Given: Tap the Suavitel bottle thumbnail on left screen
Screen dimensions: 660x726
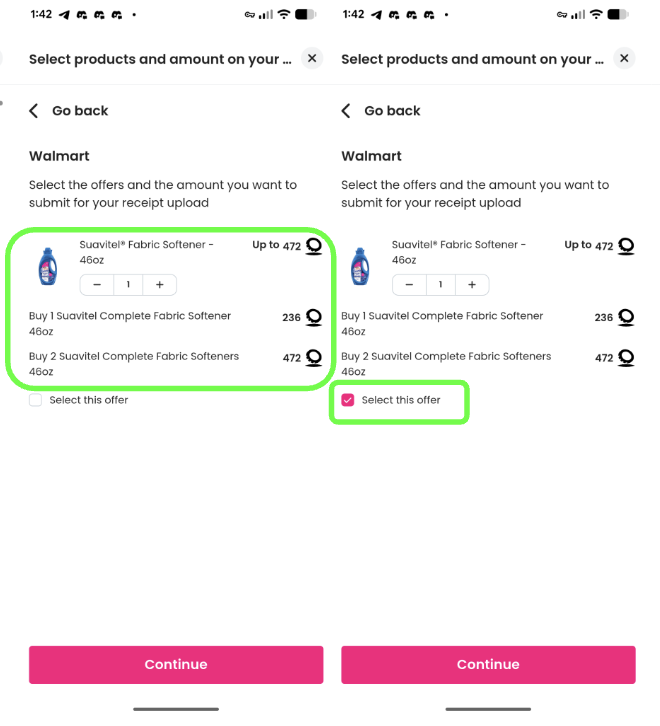Looking at the screenshot, I should tap(47, 266).
